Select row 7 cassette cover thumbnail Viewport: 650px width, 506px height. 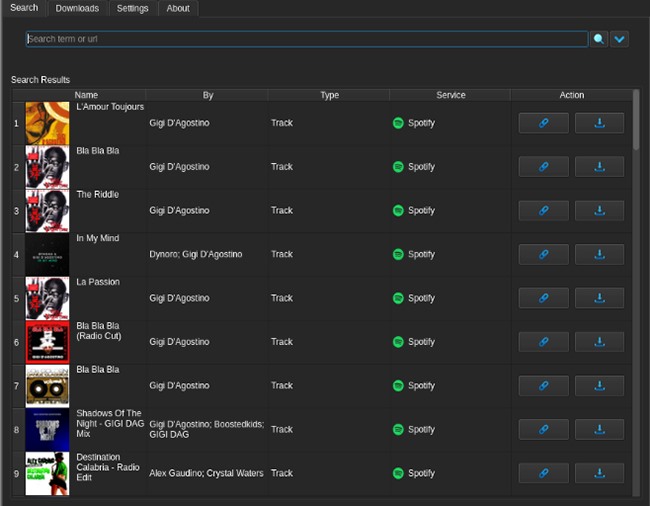point(47,385)
